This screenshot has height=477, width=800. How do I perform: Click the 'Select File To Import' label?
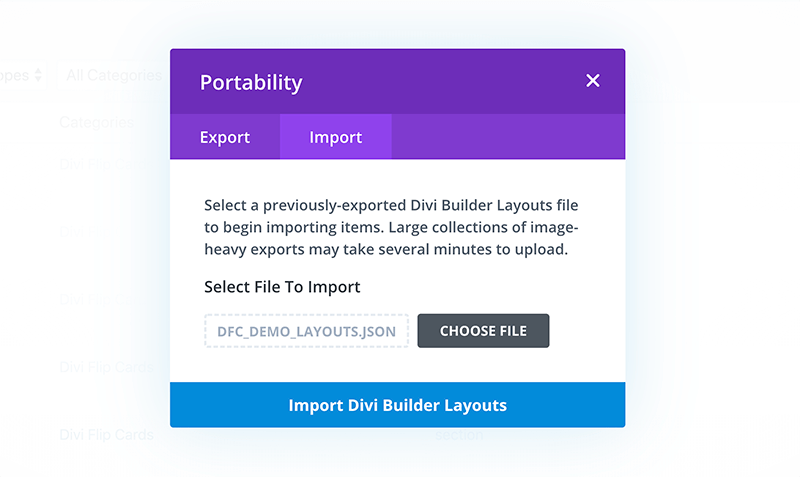[282, 287]
